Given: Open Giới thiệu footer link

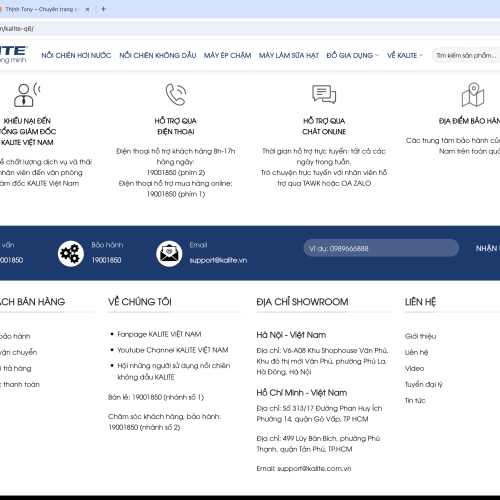Looking at the screenshot, I should 420,336.
